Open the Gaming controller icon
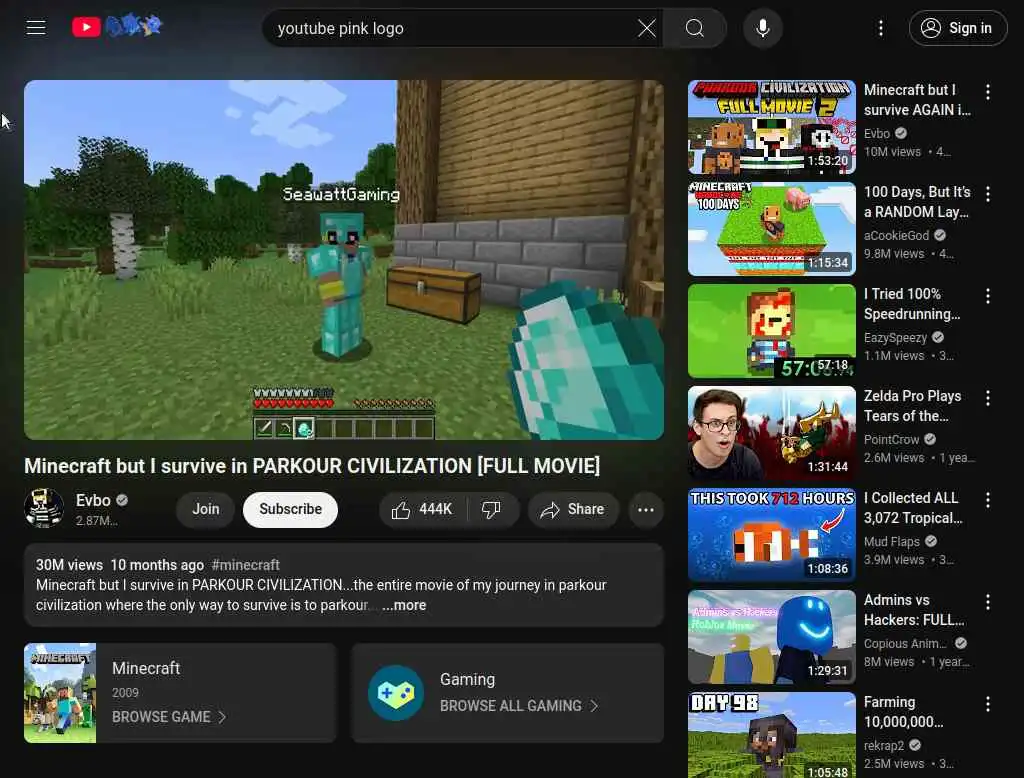This screenshot has width=1024, height=778. [396, 693]
